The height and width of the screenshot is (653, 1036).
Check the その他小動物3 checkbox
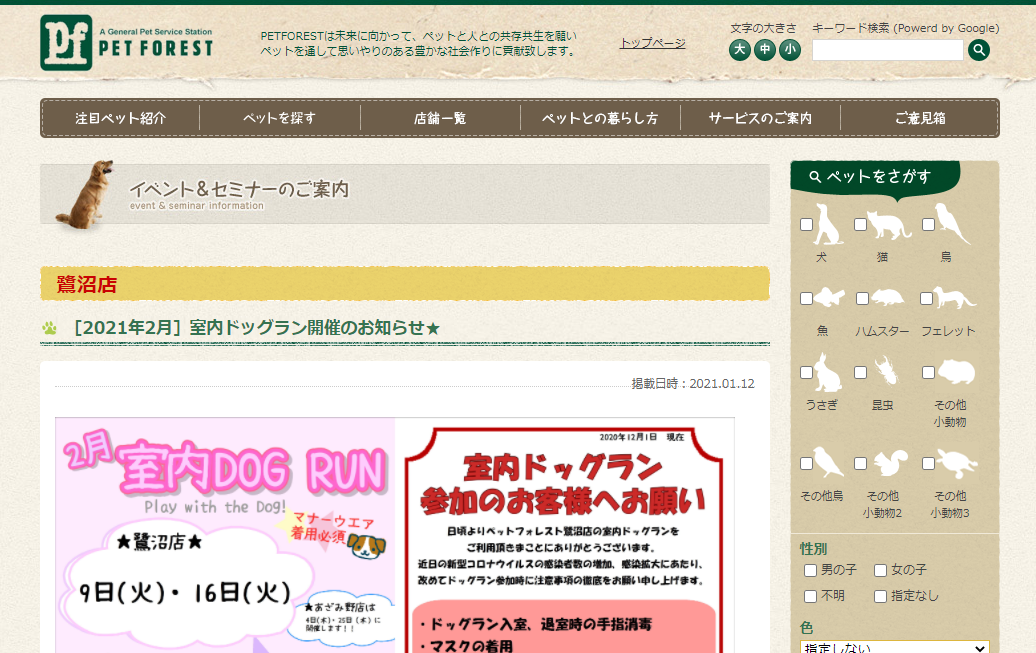[928, 464]
